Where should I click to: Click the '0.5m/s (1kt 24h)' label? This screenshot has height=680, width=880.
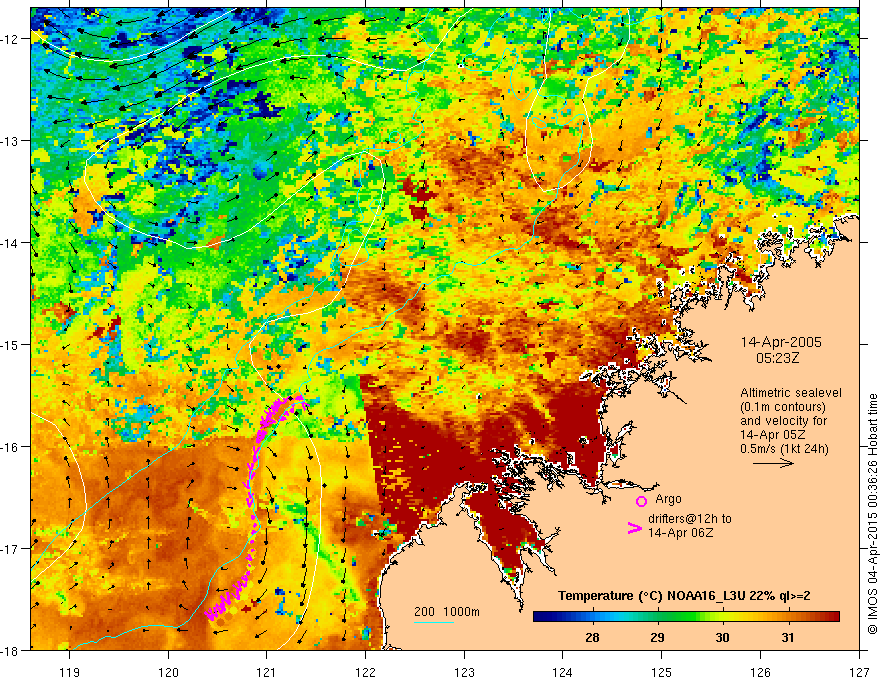pyautogui.click(x=784, y=448)
